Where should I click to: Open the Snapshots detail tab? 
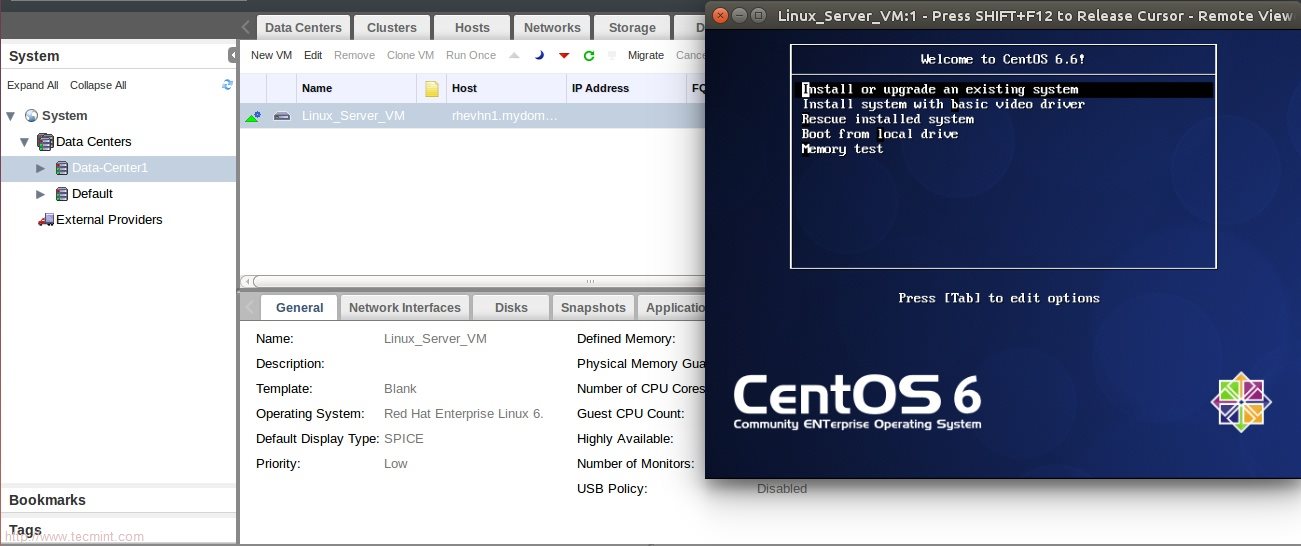point(593,308)
